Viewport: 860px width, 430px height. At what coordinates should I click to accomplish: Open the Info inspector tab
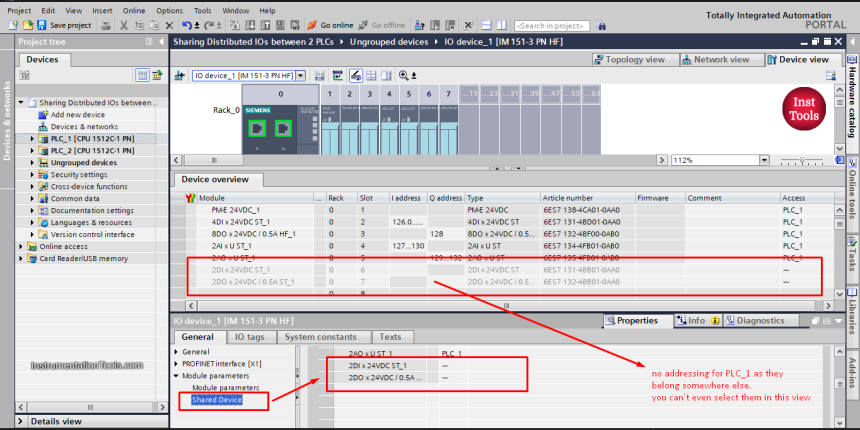698,321
